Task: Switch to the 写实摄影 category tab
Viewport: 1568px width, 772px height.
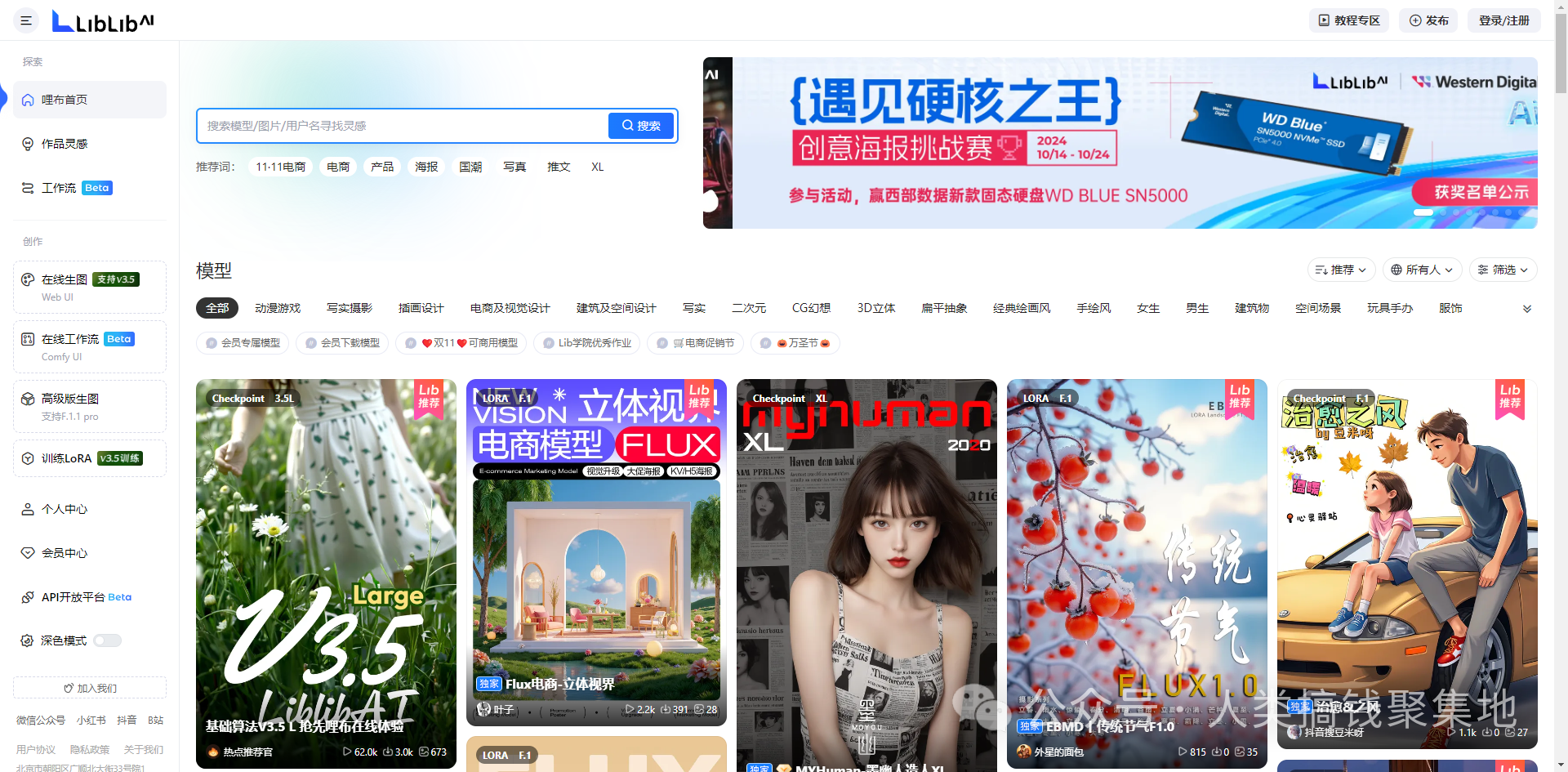Action: click(349, 308)
